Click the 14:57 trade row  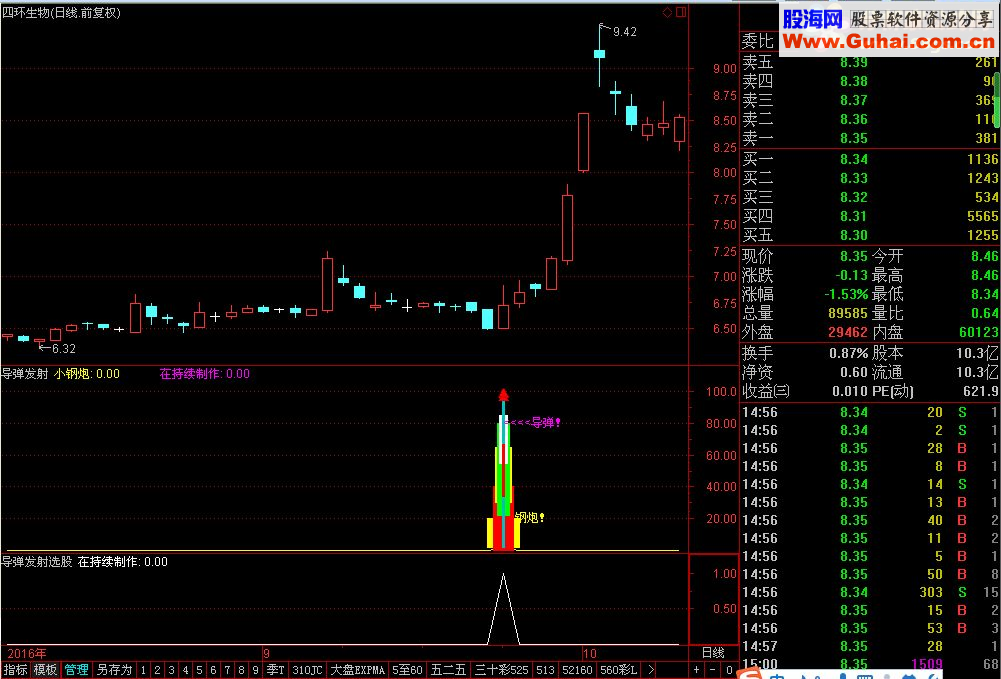pos(870,646)
